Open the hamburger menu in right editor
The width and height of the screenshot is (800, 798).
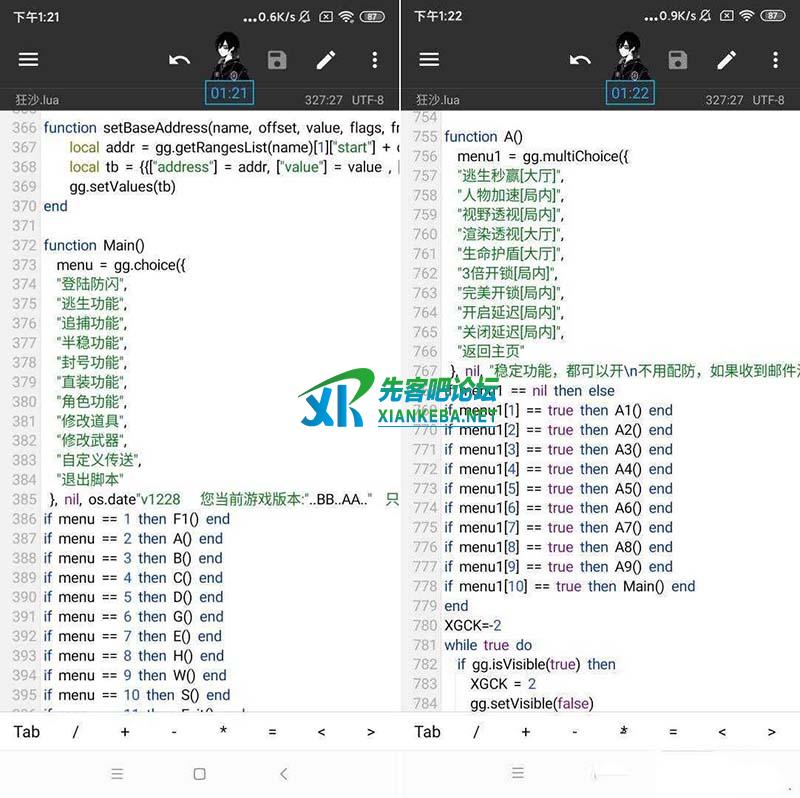429,60
